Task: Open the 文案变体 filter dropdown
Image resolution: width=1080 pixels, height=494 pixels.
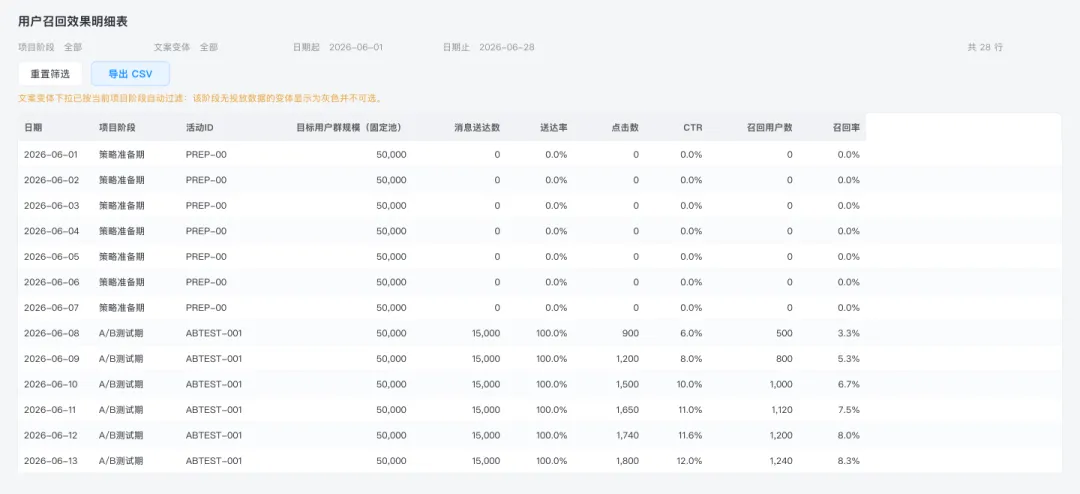Action: click(x=209, y=48)
